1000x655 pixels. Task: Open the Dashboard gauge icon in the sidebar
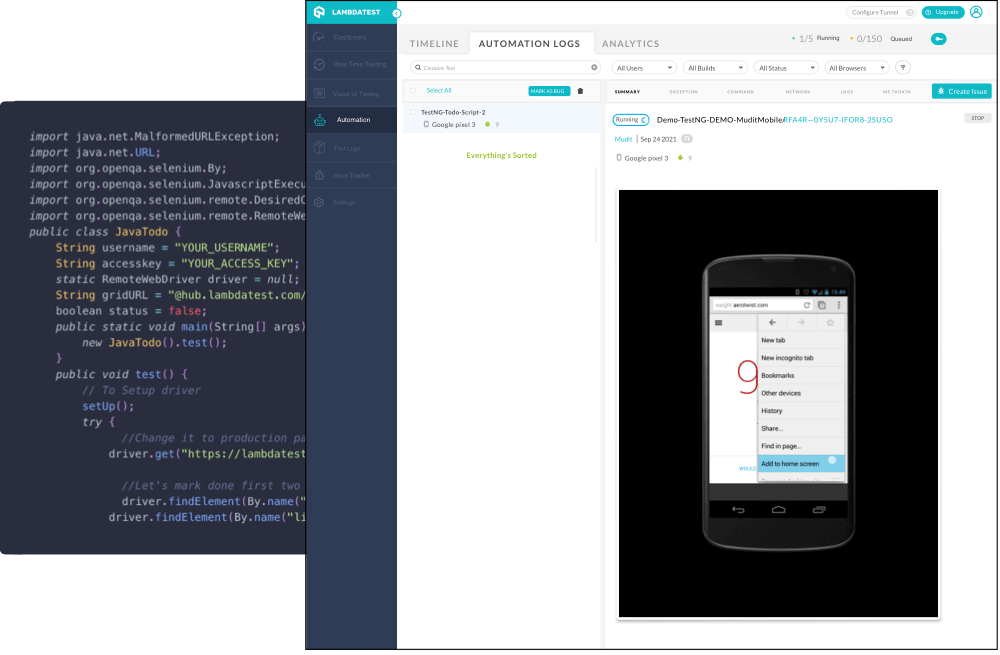click(x=320, y=37)
